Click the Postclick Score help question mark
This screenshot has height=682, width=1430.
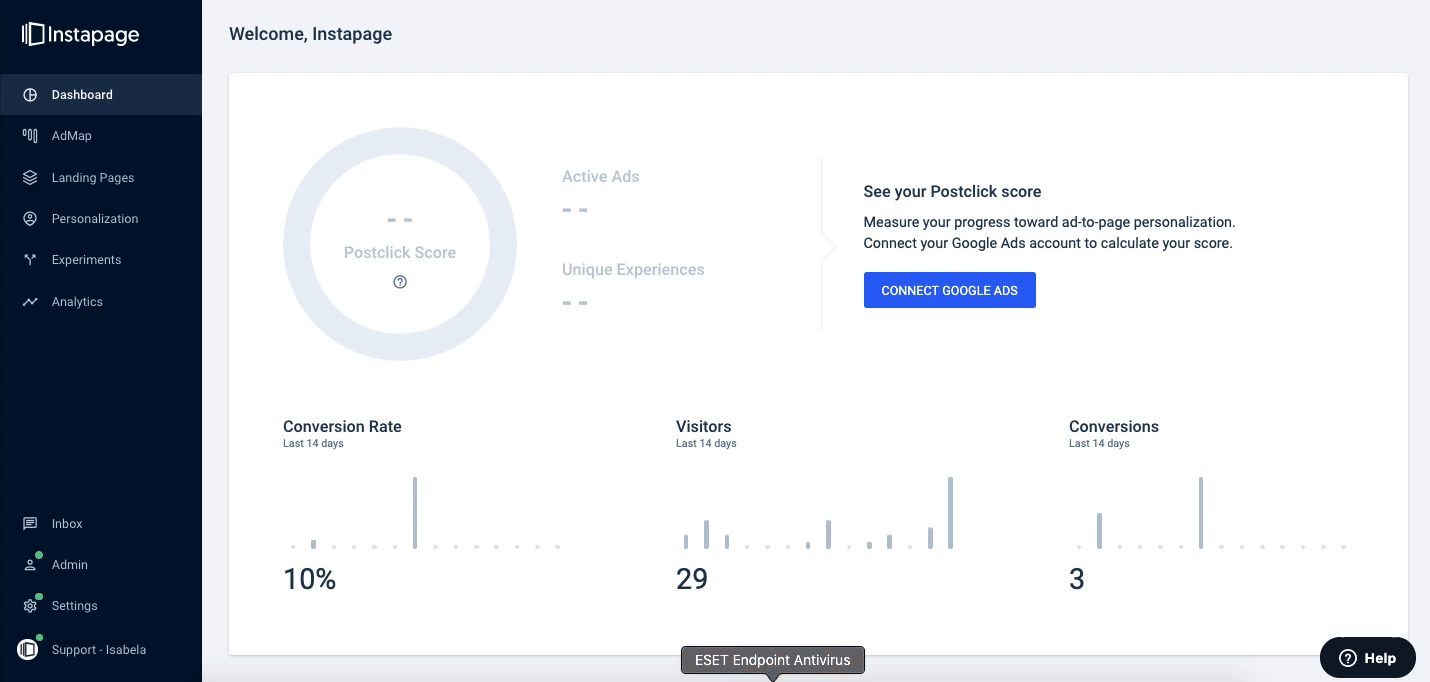point(400,282)
